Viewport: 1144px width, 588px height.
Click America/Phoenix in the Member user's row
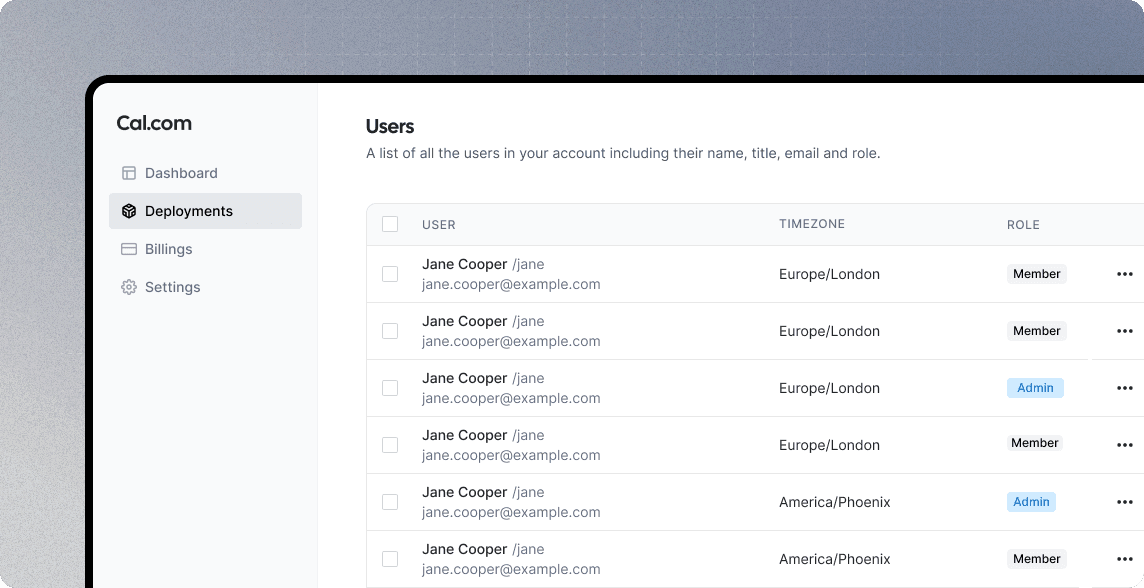[x=835, y=559]
